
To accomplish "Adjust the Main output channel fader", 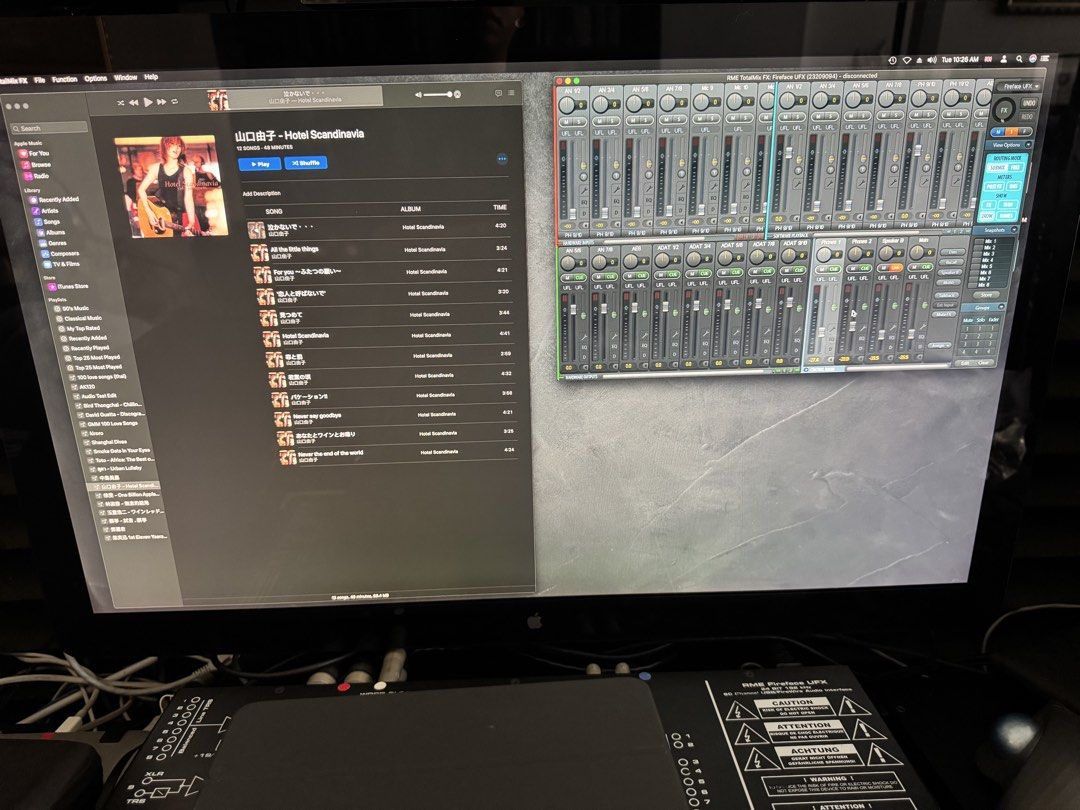I will click(x=911, y=332).
